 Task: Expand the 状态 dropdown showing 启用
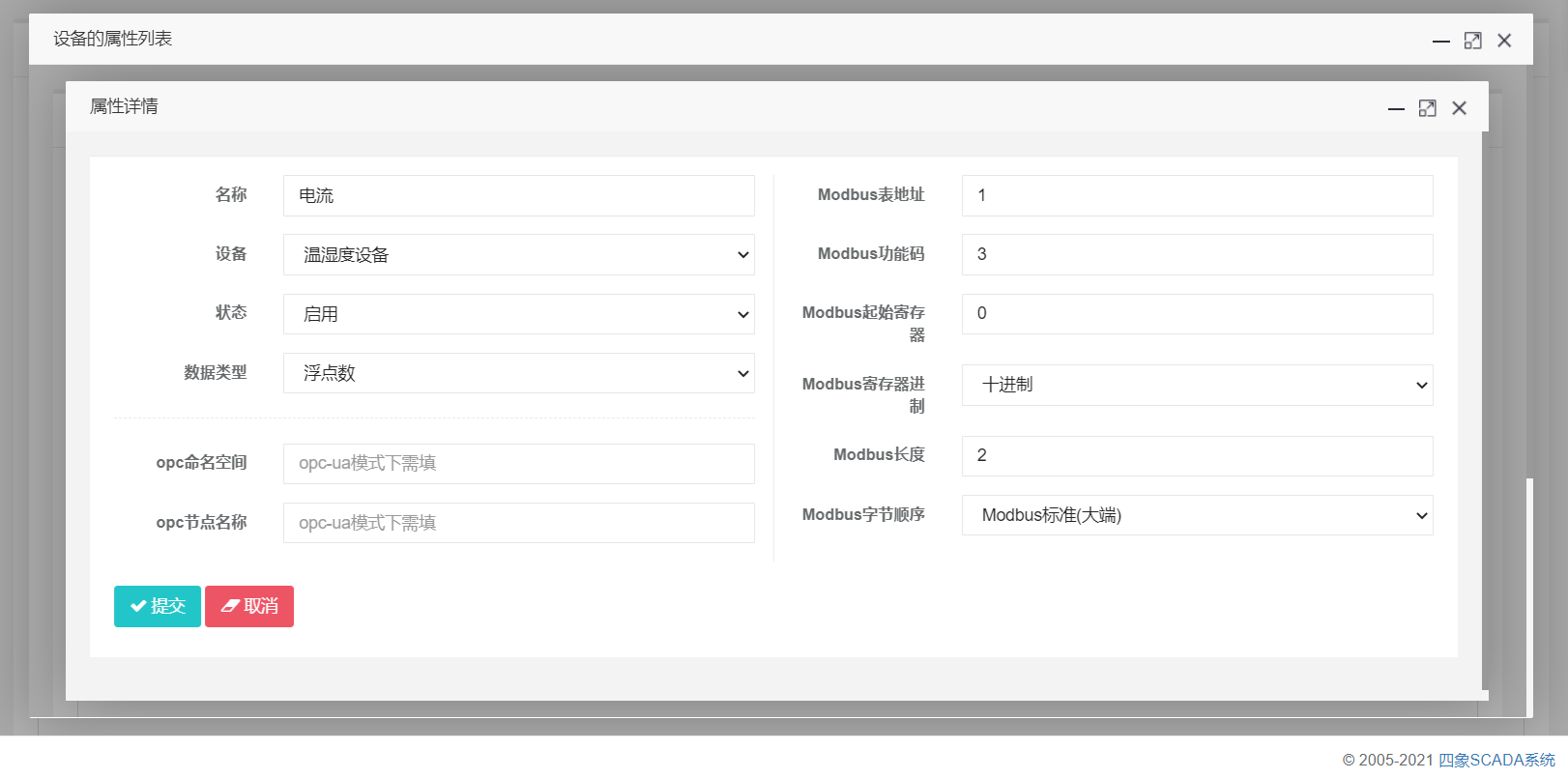click(x=518, y=314)
